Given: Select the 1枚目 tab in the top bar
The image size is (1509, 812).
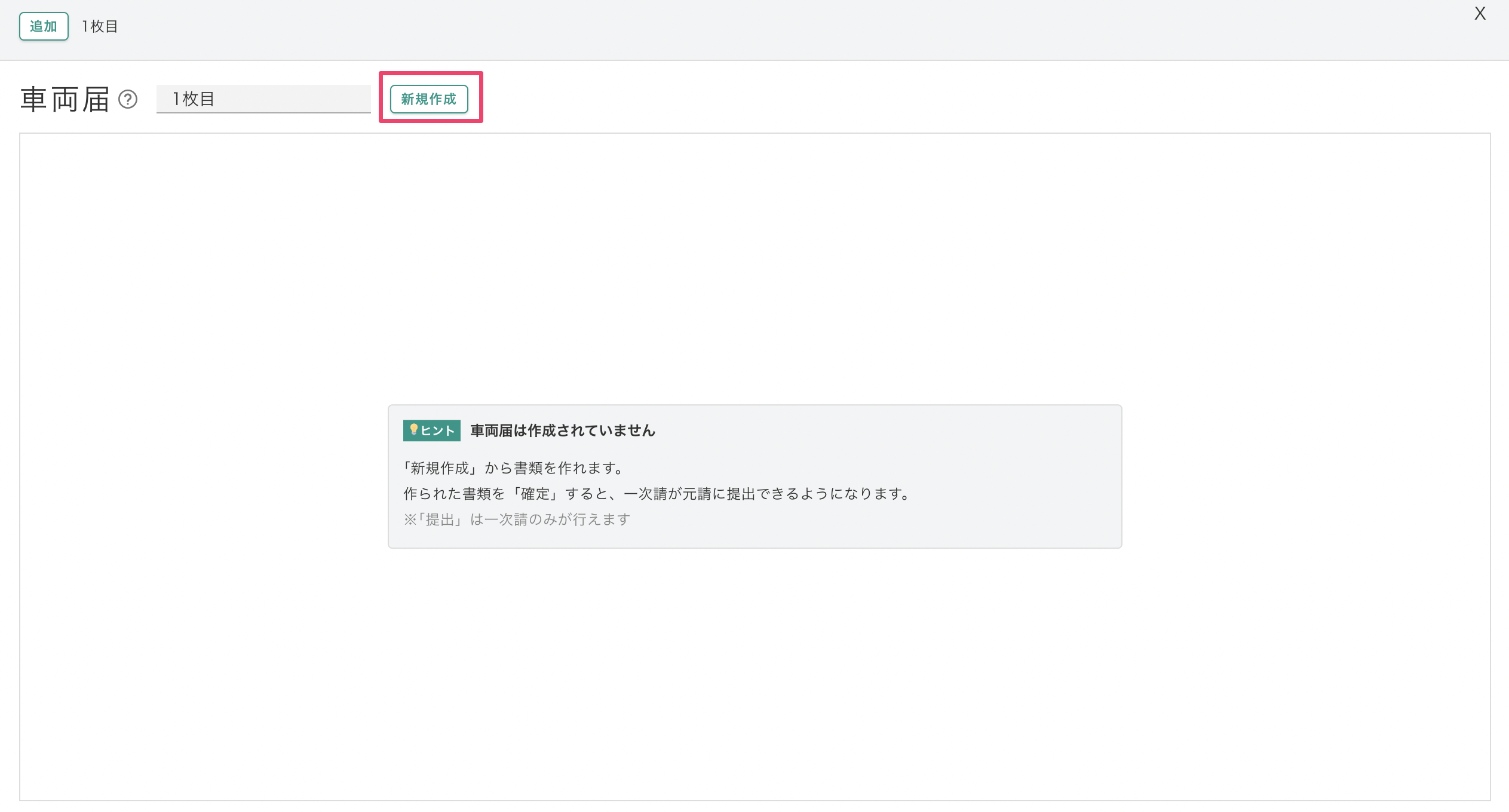Looking at the screenshot, I should (x=100, y=26).
